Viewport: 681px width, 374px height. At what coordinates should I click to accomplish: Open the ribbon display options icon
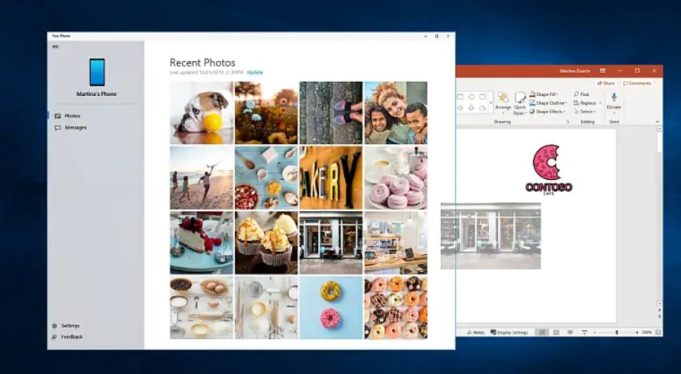coord(602,71)
